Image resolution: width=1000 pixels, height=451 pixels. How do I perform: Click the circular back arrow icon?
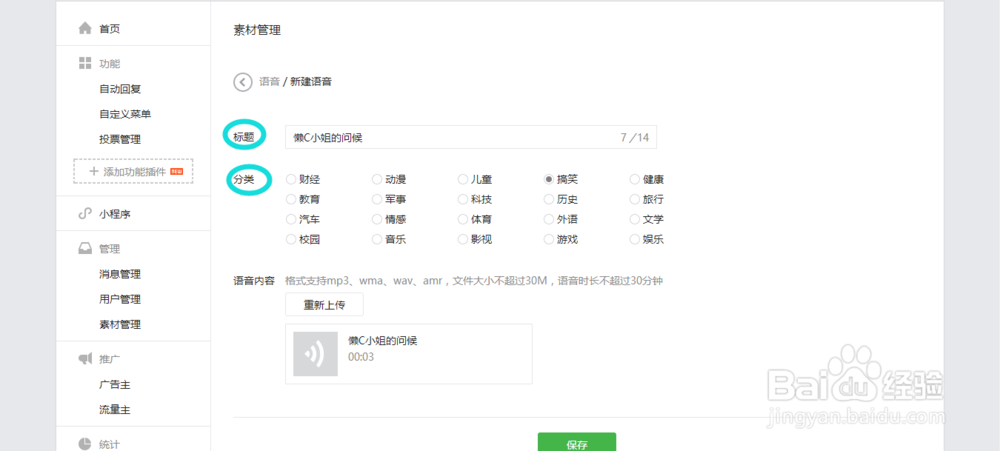coord(243,82)
